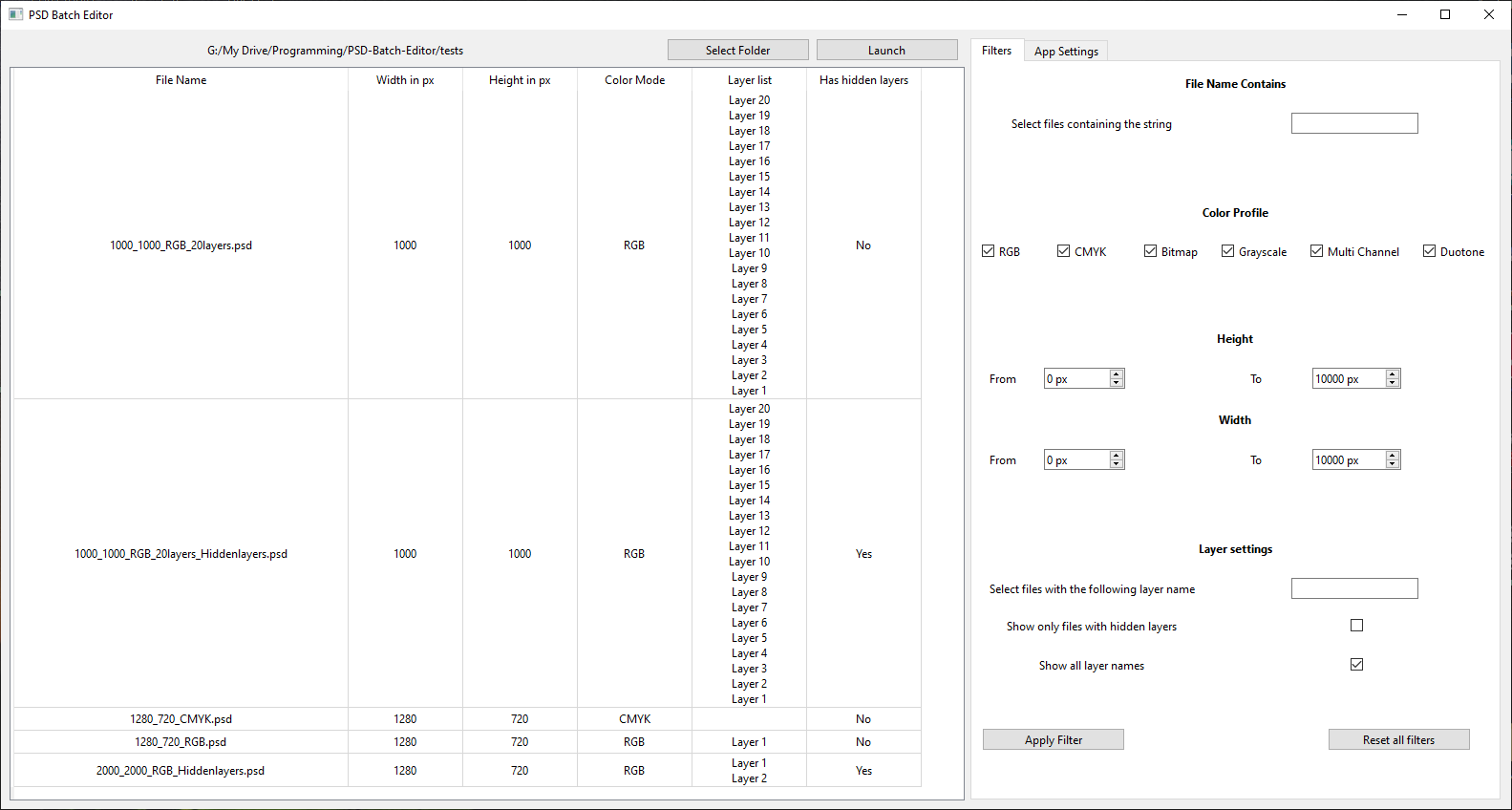Screen dimensions: 1512x810
Task: Click the Launch button
Action: pos(887,50)
